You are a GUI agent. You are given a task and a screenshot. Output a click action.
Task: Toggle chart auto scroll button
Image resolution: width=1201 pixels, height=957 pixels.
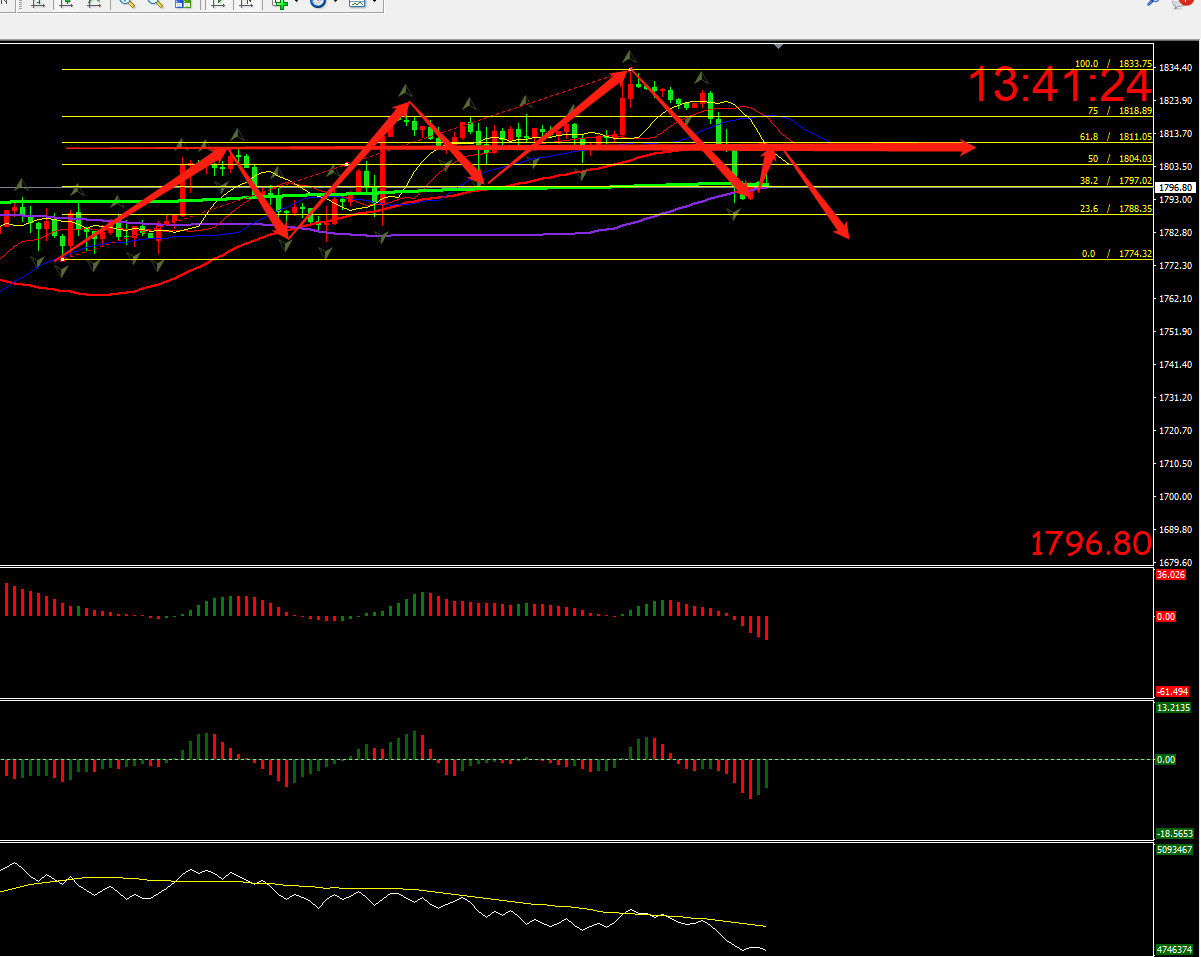tap(218, 3)
